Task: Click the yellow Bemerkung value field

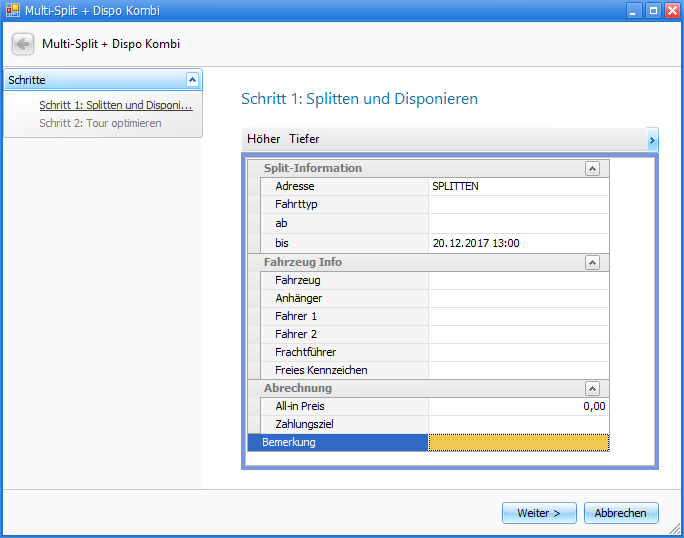Action: pos(517,442)
